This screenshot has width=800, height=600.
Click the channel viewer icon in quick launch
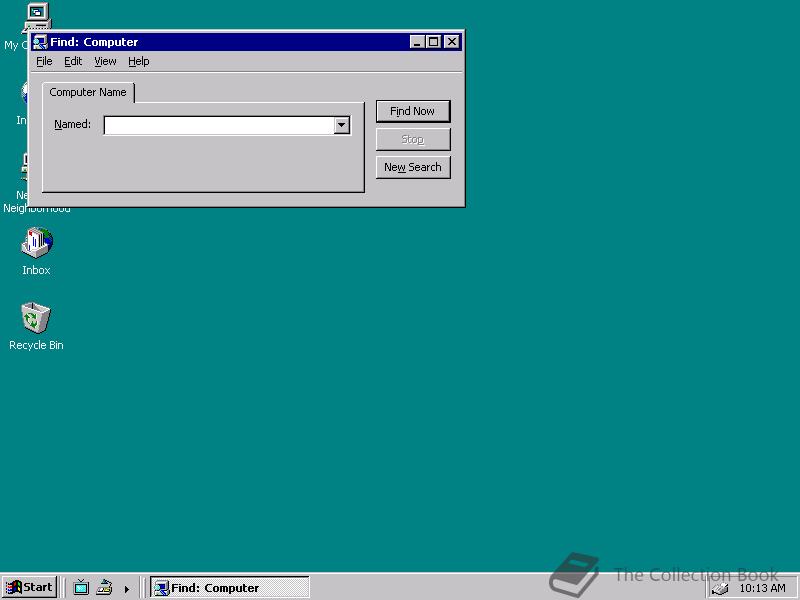click(81, 588)
